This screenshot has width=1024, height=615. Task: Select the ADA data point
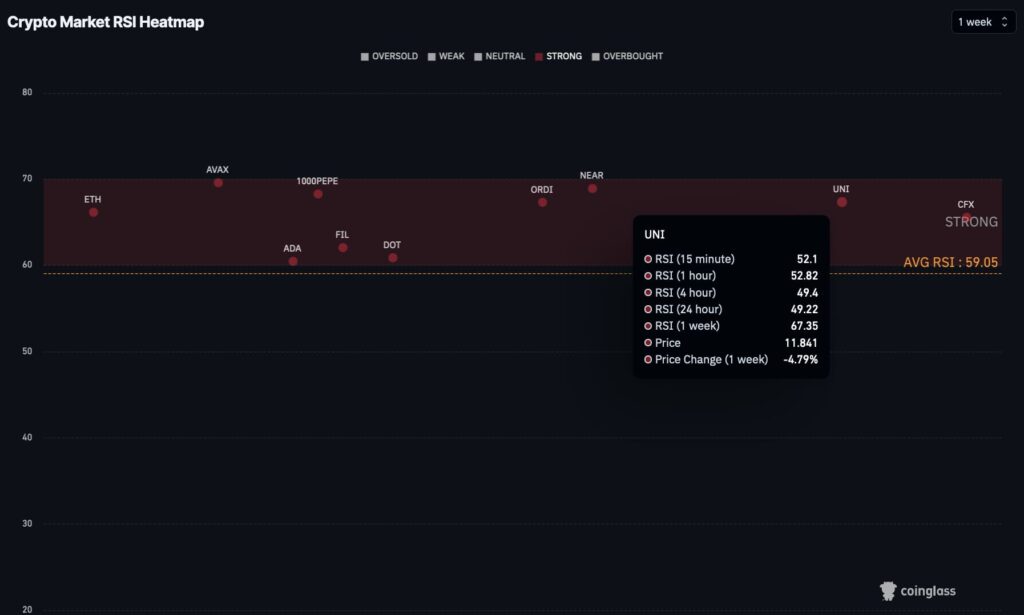click(293, 261)
